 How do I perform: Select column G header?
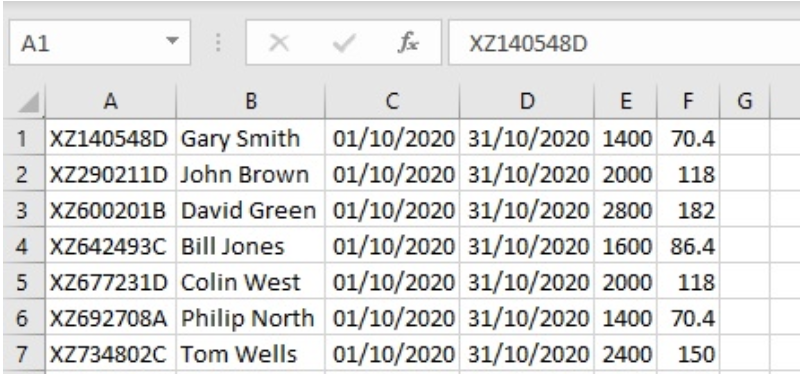pos(744,102)
